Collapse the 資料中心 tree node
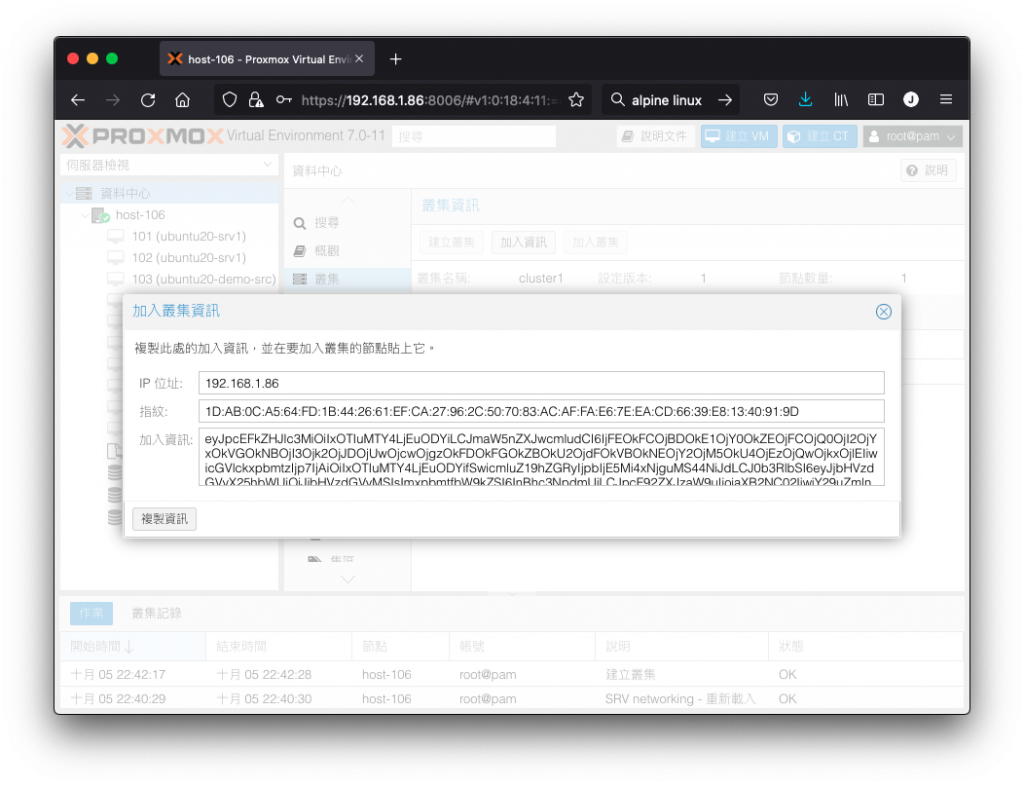1024x786 pixels. tap(69, 193)
